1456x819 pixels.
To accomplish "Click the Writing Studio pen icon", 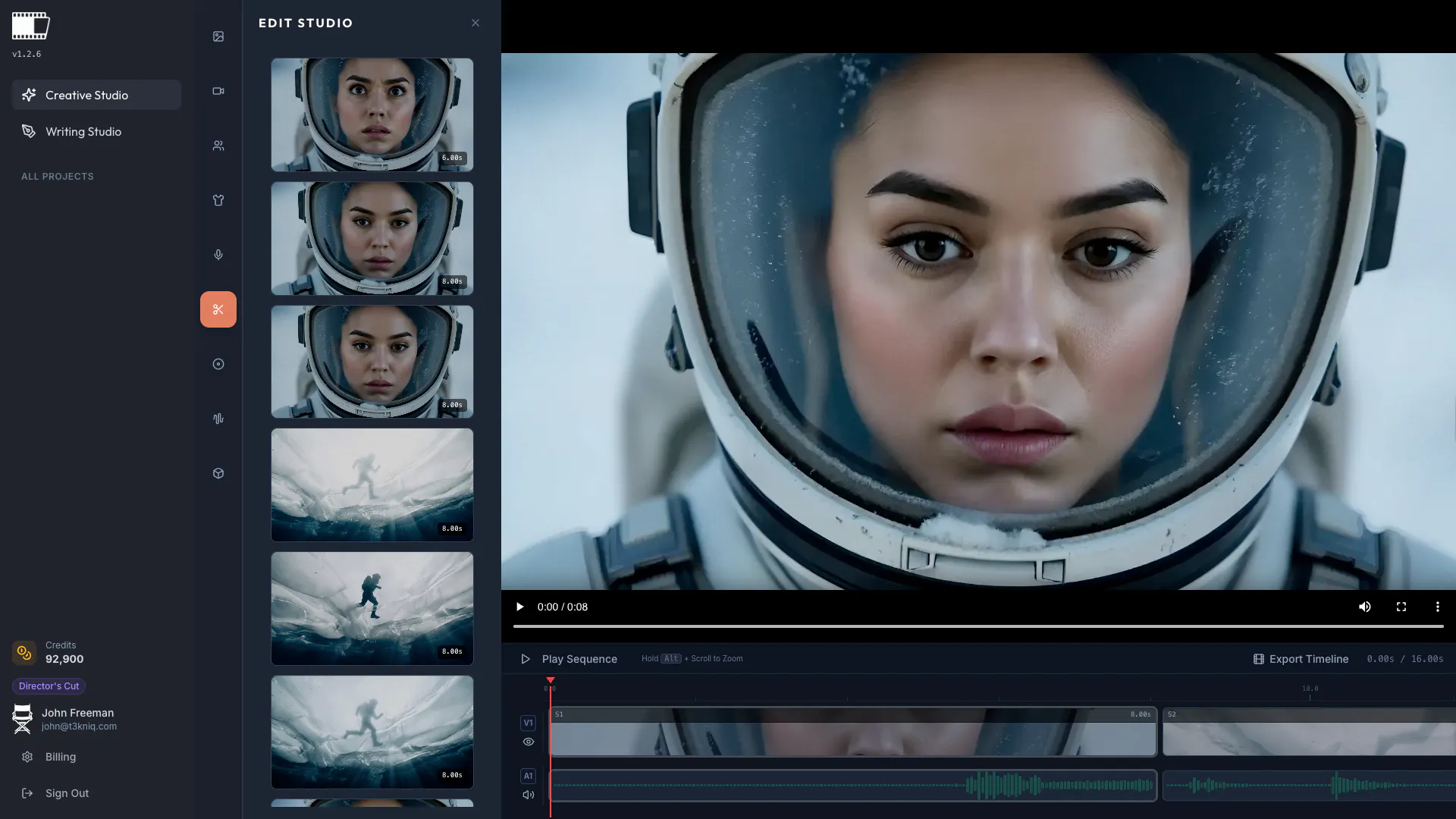I will tap(29, 131).
